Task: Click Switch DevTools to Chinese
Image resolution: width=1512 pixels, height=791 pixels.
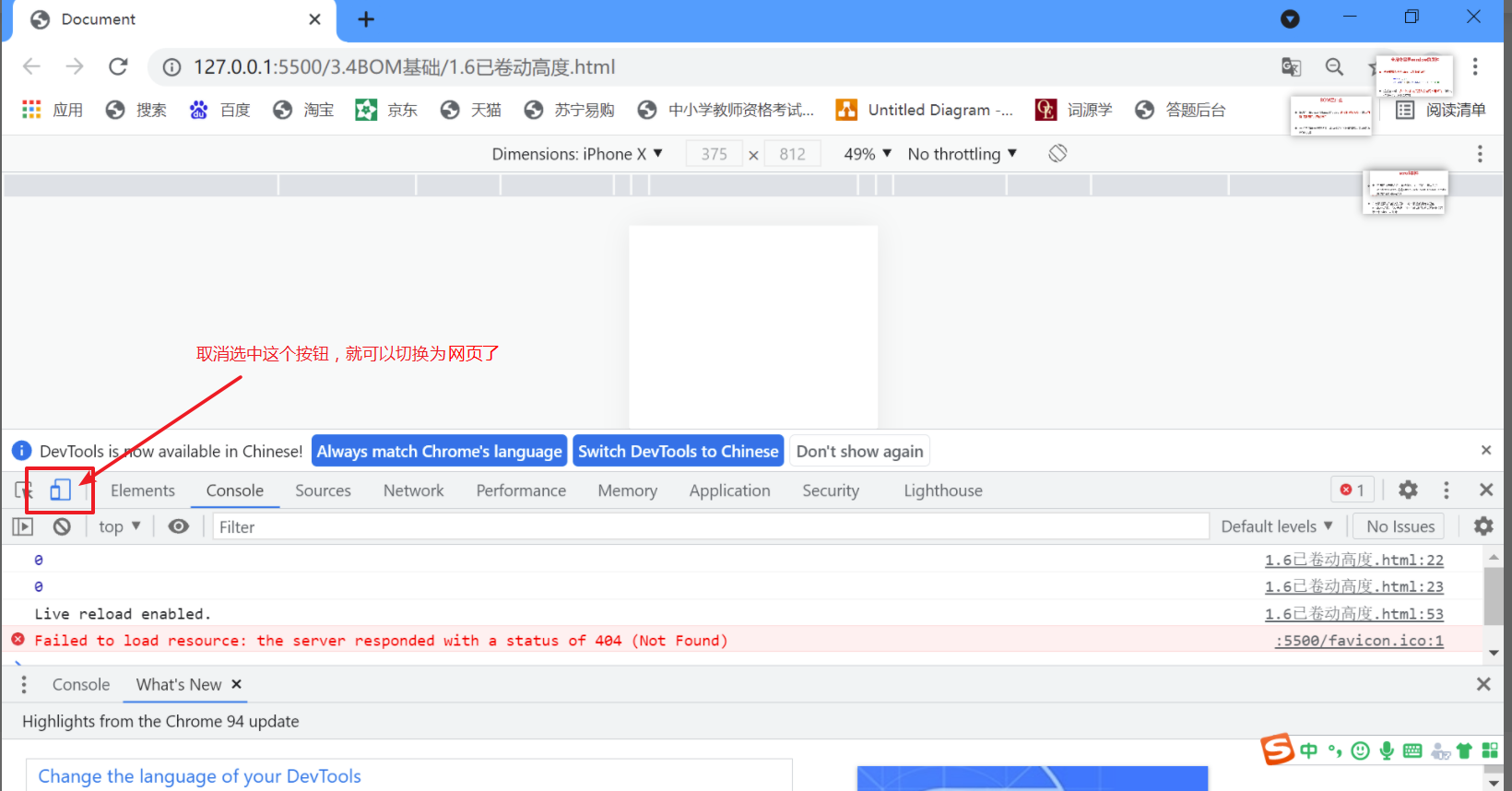Action: [x=679, y=452]
